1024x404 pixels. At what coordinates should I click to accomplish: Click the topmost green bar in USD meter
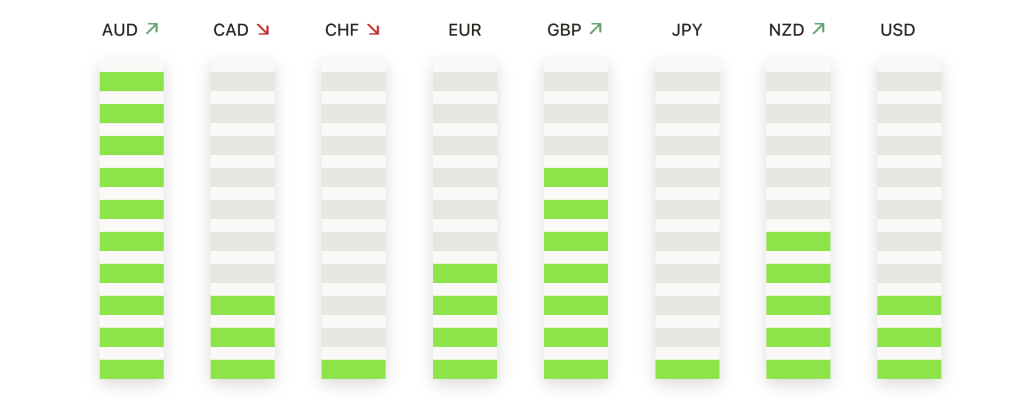(x=910, y=305)
